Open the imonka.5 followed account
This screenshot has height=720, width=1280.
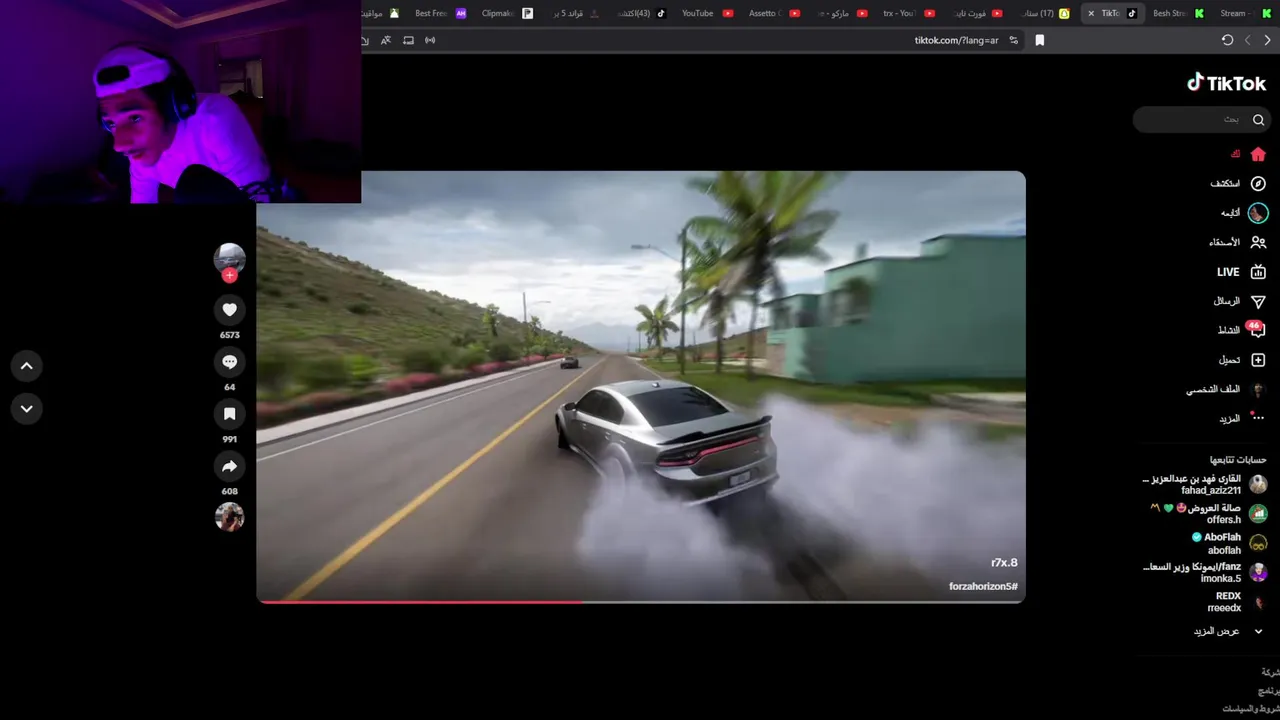[1204, 572]
